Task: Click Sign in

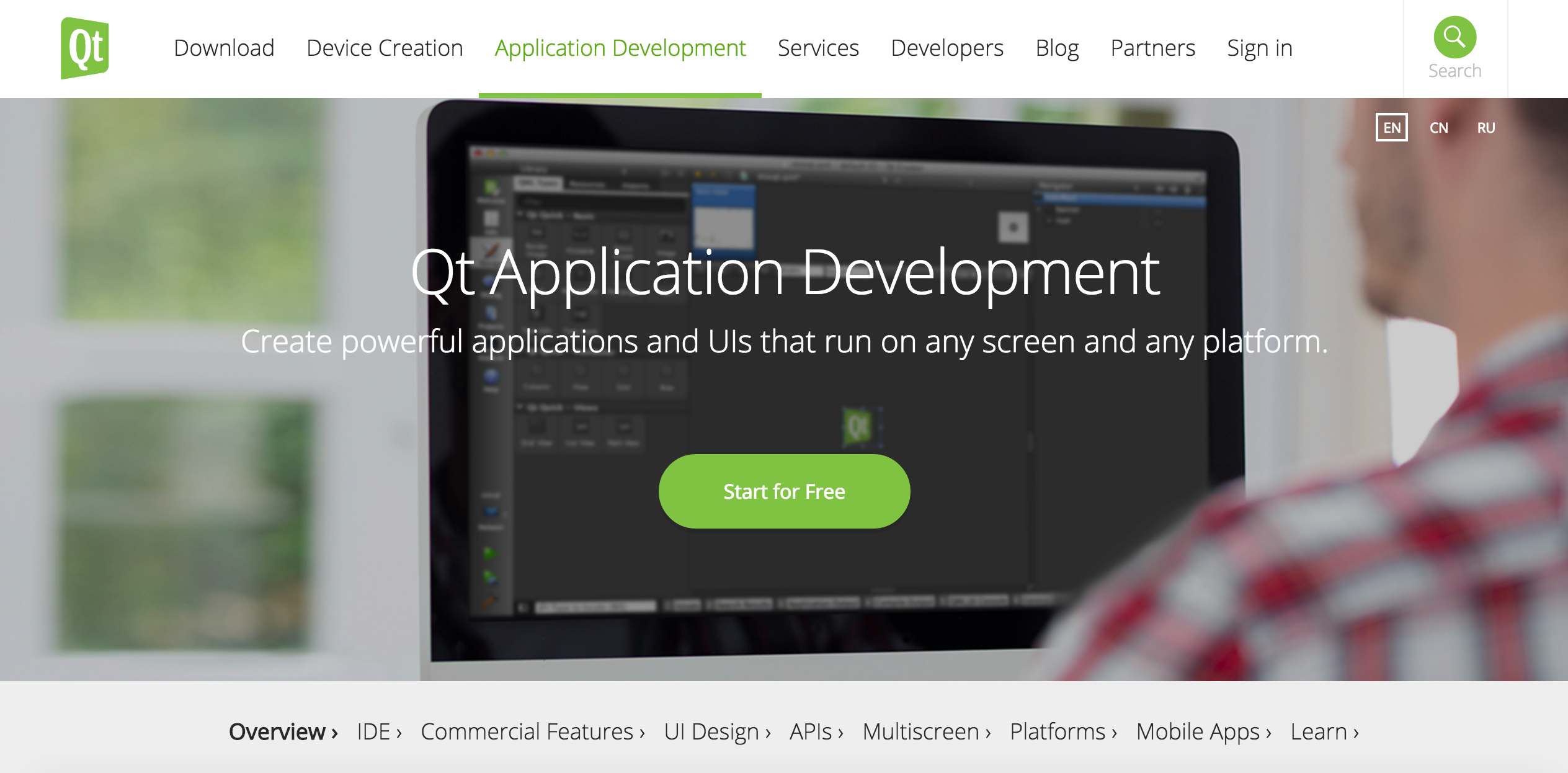Action: (1260, 48)
